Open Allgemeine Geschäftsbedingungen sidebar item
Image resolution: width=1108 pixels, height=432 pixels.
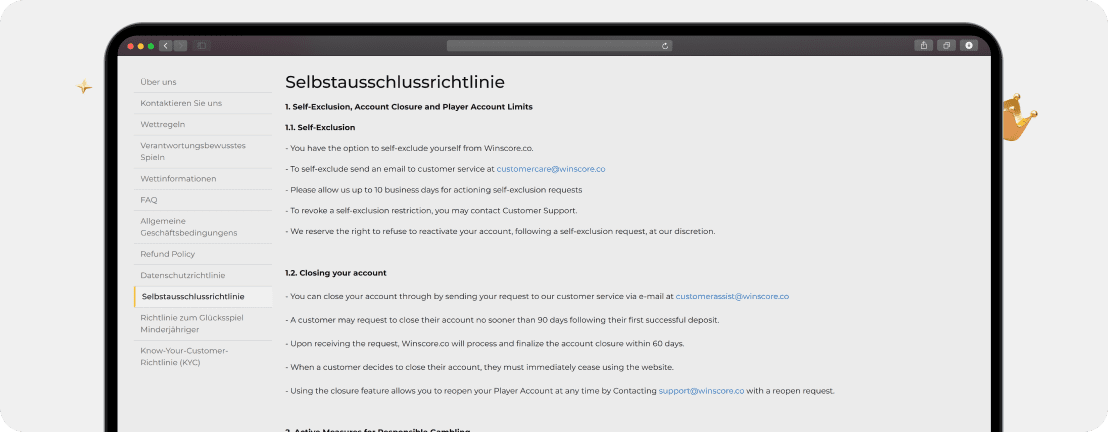pyautogui.click(x=189, y=227)
